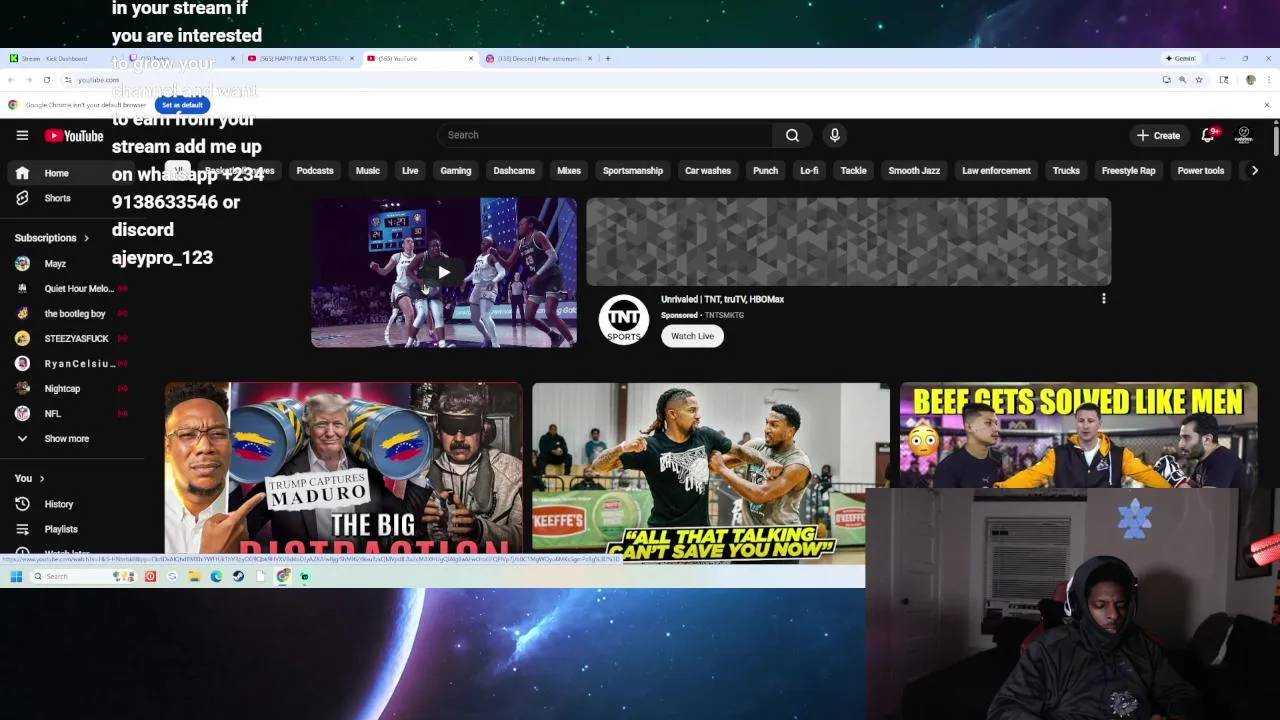This screenshot has height=720, width=1280.
Task: Select the Freestyle Rap chip
Action: tap(1128, 171)
